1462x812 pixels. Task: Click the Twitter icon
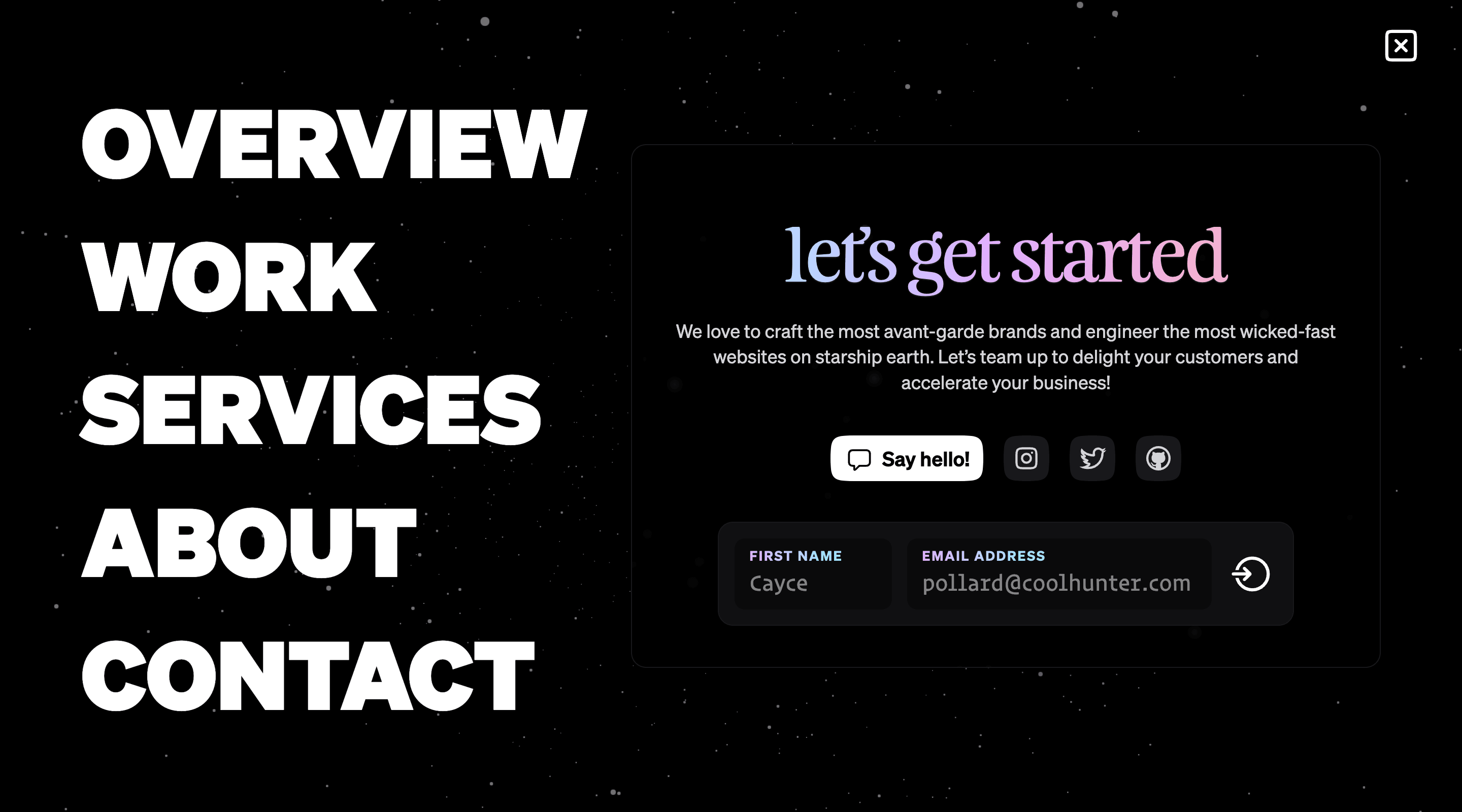[1091, 458]
